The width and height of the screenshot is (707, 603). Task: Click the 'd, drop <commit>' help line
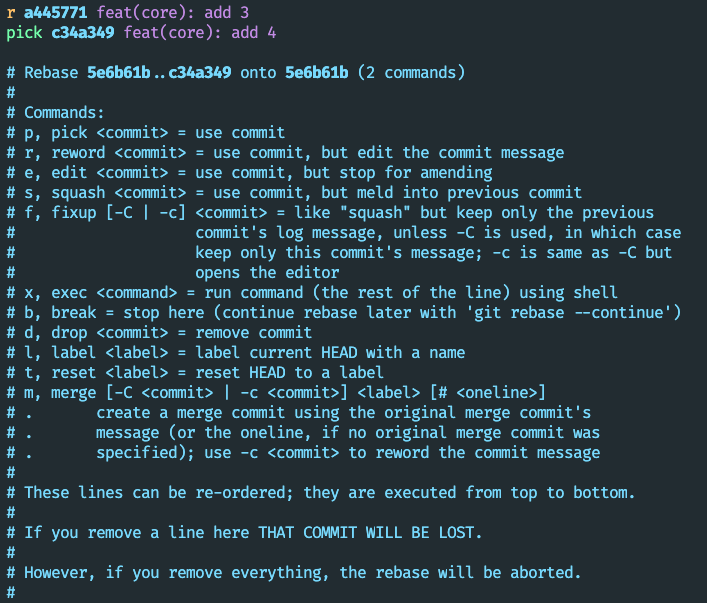tap(168, 333)
